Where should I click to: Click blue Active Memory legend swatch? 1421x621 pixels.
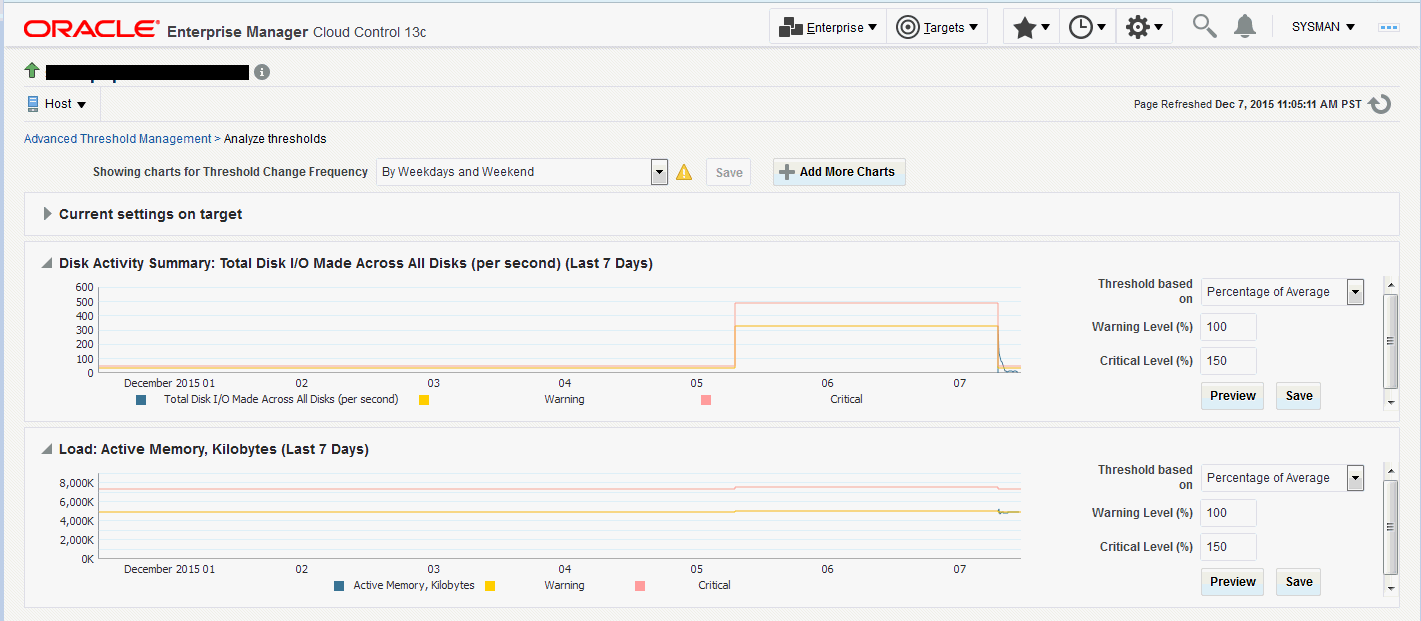[x=340, y=586]
